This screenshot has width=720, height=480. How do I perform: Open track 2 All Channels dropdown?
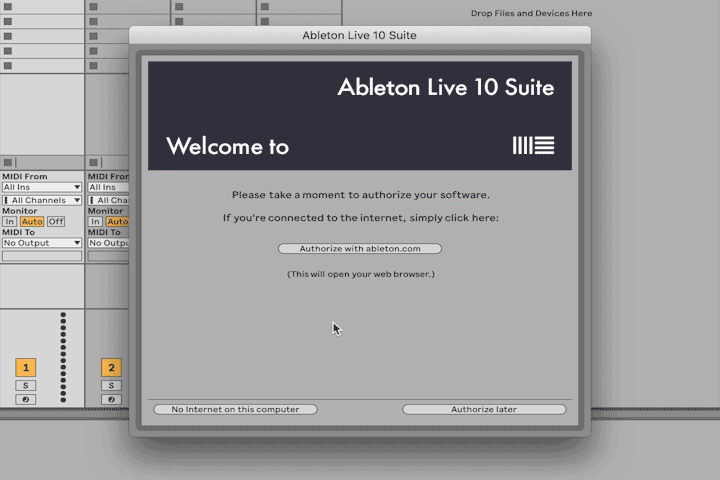108,200
